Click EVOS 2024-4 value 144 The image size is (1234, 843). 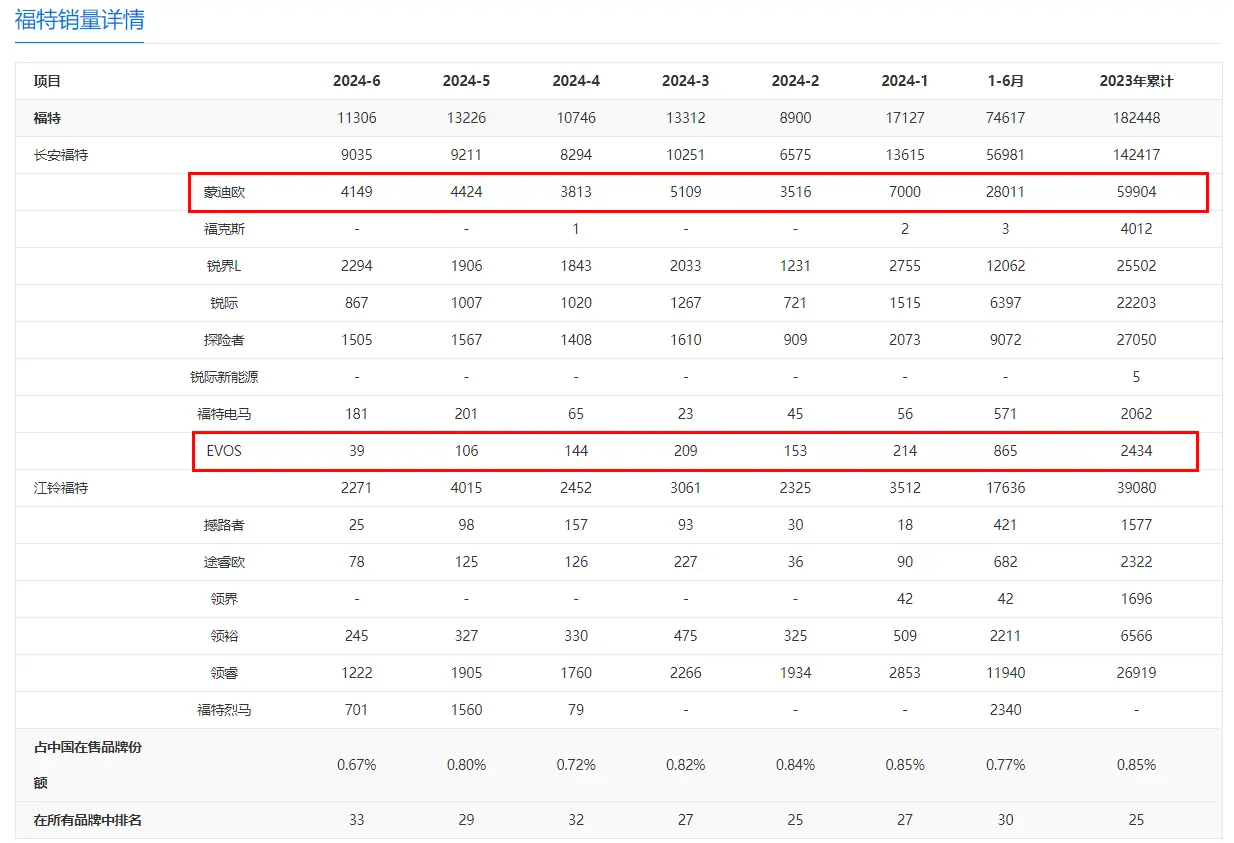click(576, 451)
